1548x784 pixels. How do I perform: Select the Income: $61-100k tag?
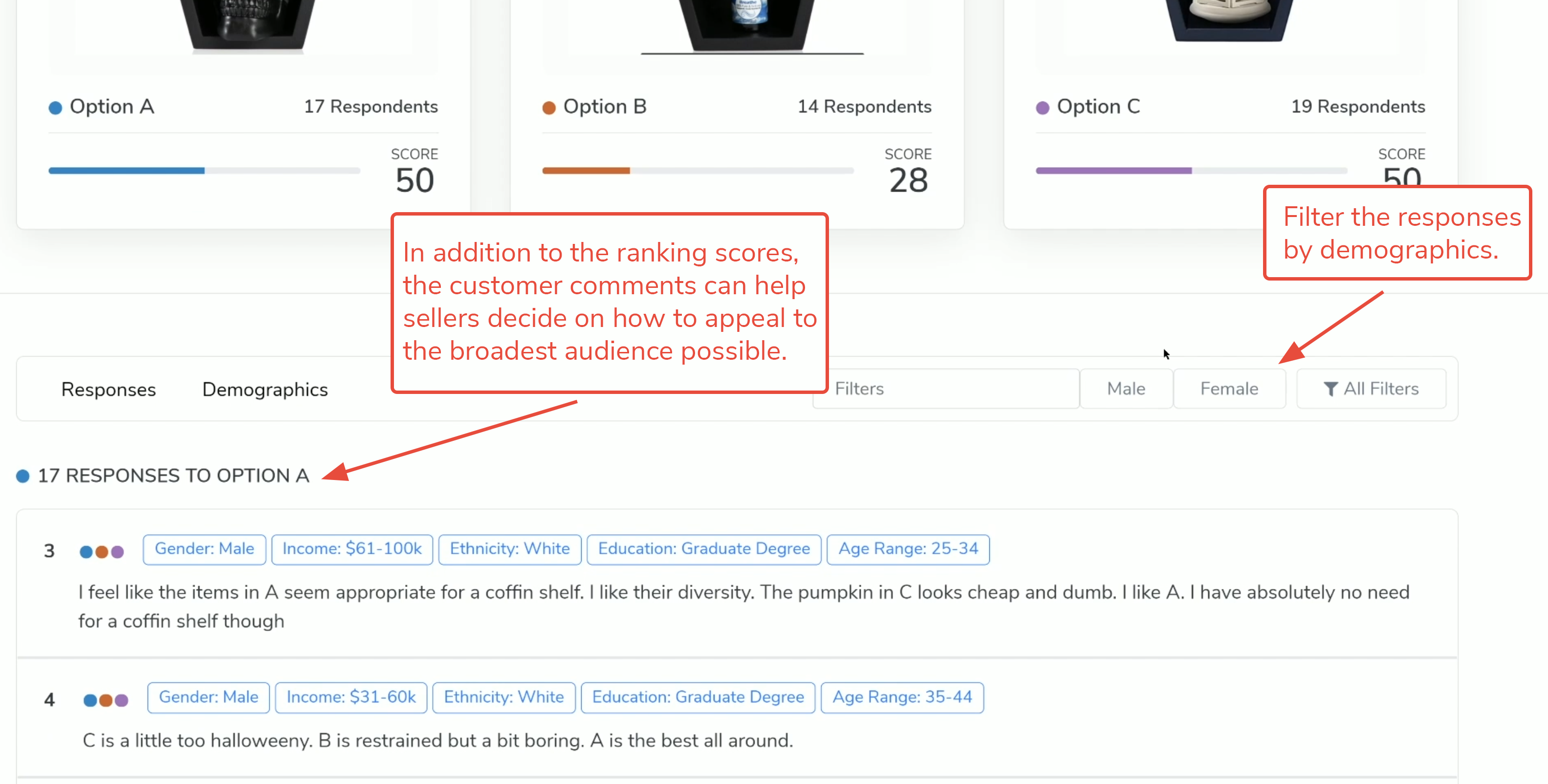[352, 549]
